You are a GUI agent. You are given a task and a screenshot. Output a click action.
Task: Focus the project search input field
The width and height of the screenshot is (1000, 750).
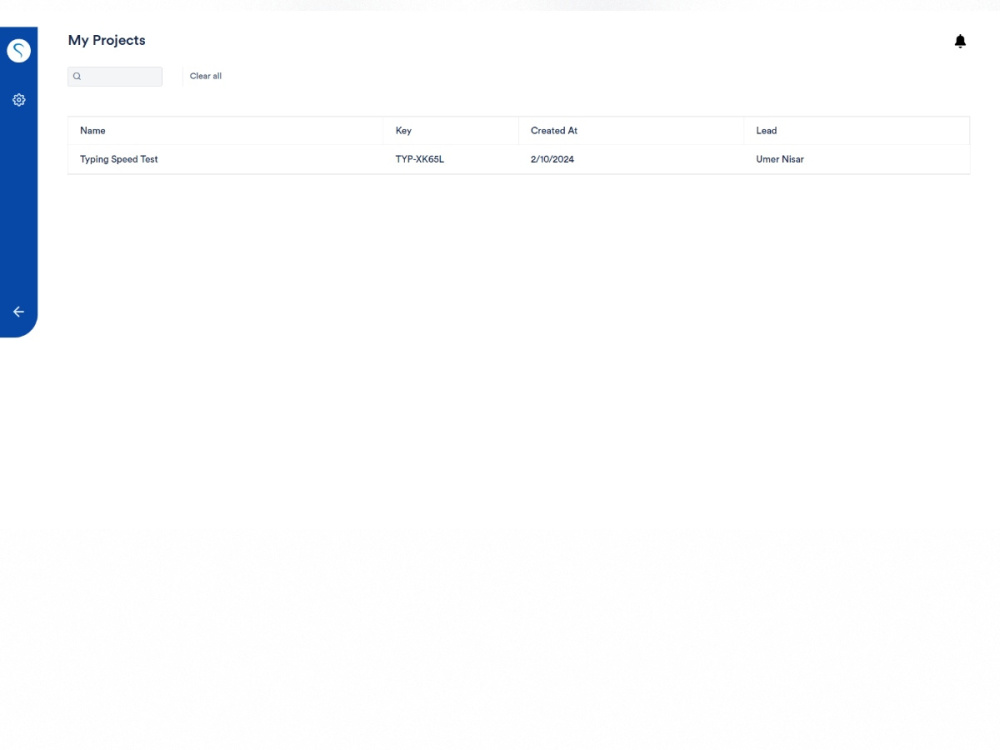click(115, 77)
